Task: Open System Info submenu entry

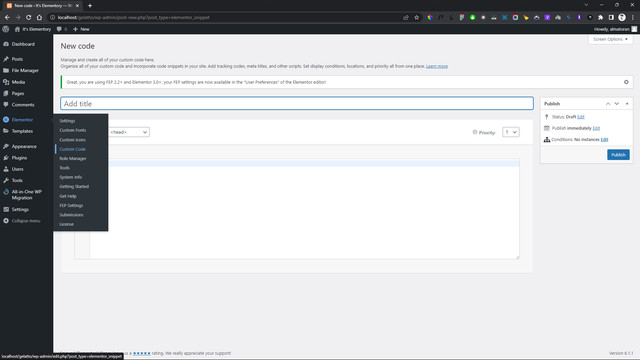Action: point(71,178)
